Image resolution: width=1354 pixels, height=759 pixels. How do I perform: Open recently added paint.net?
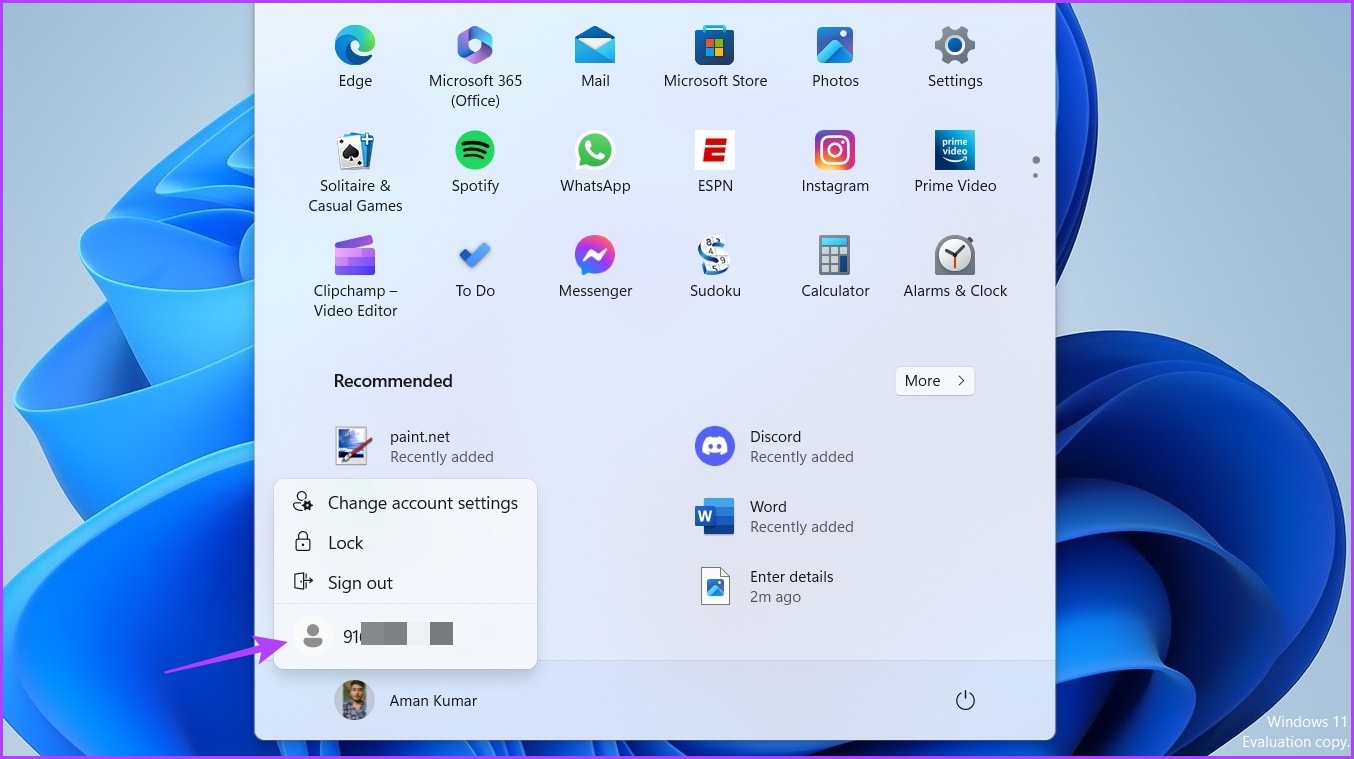click(x=414, y=446)
